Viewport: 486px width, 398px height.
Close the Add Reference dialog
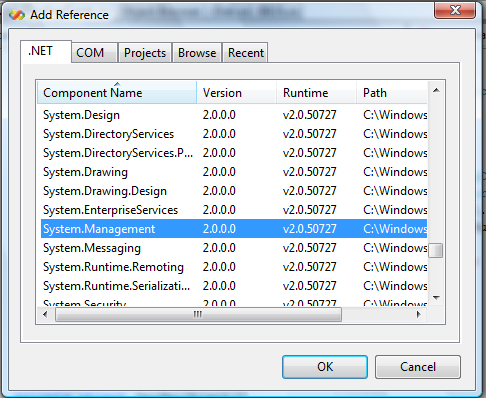(455, 10)
